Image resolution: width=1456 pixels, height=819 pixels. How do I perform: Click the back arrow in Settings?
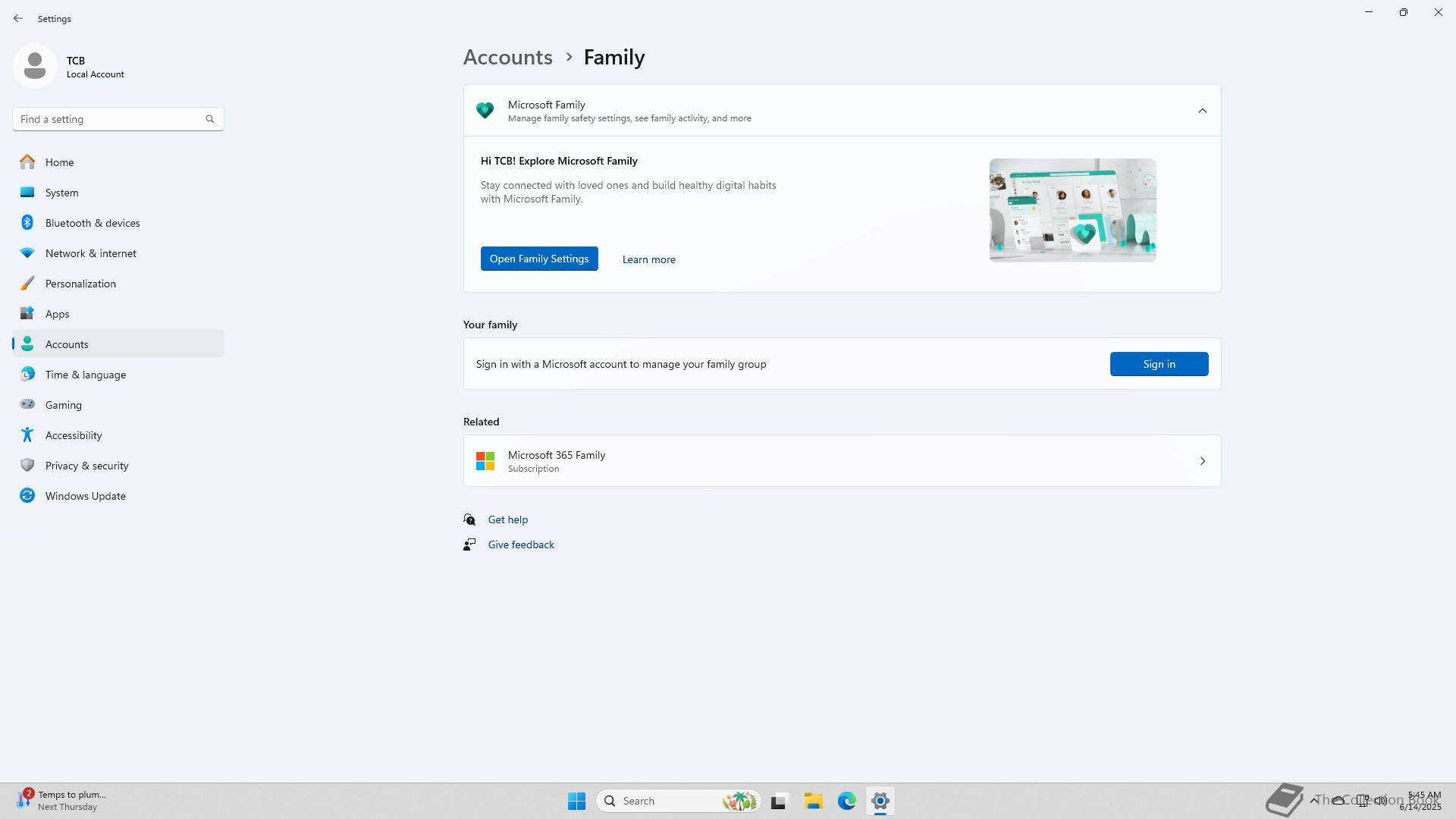click(18, 18)
